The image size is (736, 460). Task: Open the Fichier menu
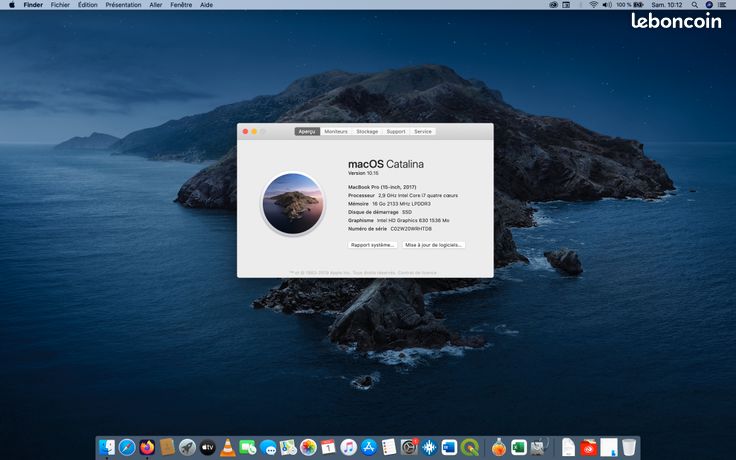tap(60, 5)
